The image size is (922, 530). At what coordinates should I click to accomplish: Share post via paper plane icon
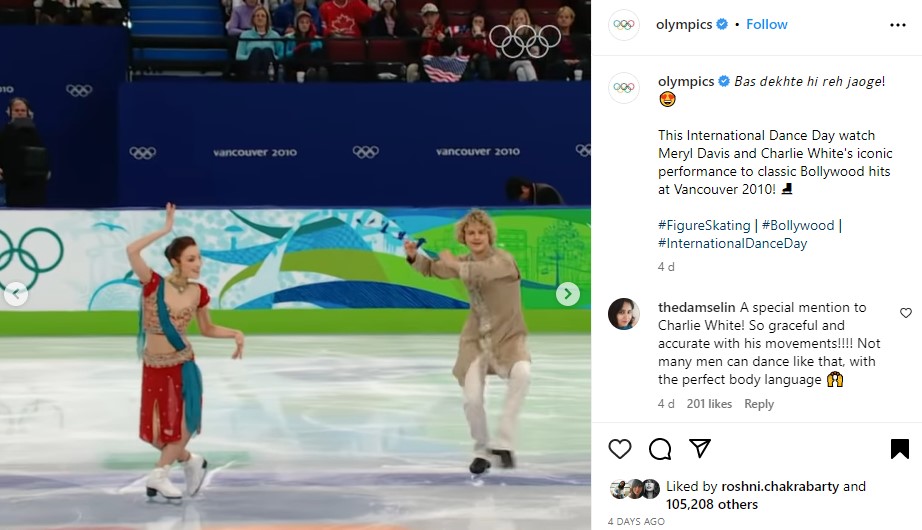(x=700, y=448)
